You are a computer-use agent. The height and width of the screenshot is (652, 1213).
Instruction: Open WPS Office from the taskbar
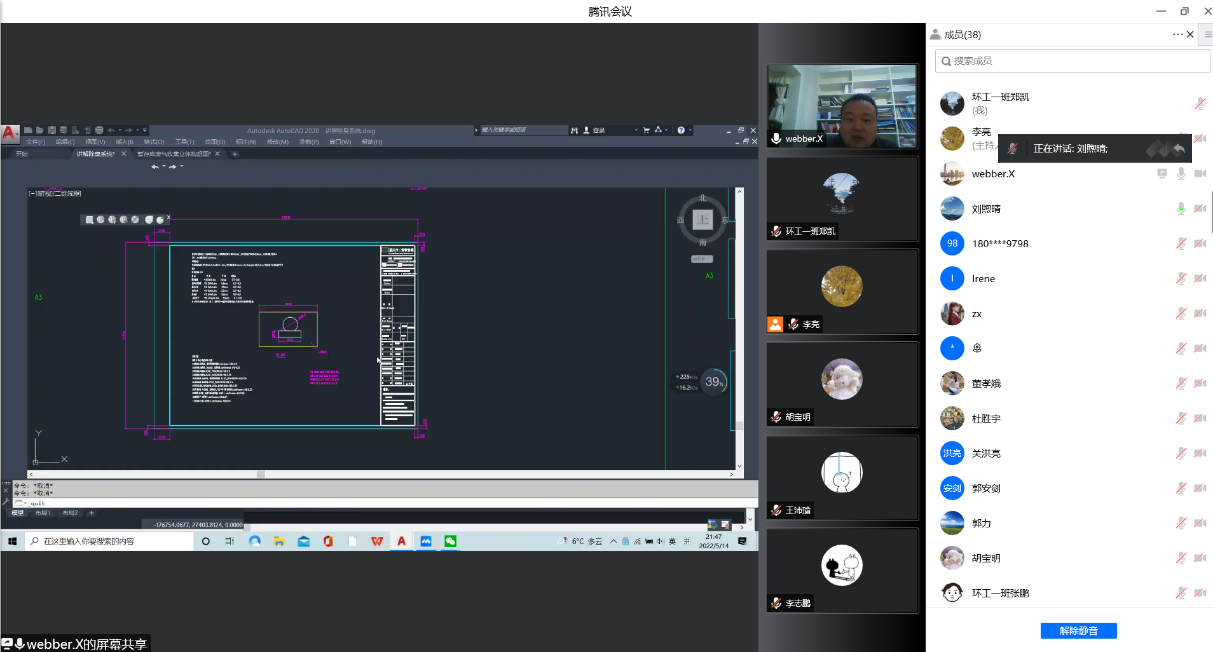pyautogui.click(x=378, y=541)
